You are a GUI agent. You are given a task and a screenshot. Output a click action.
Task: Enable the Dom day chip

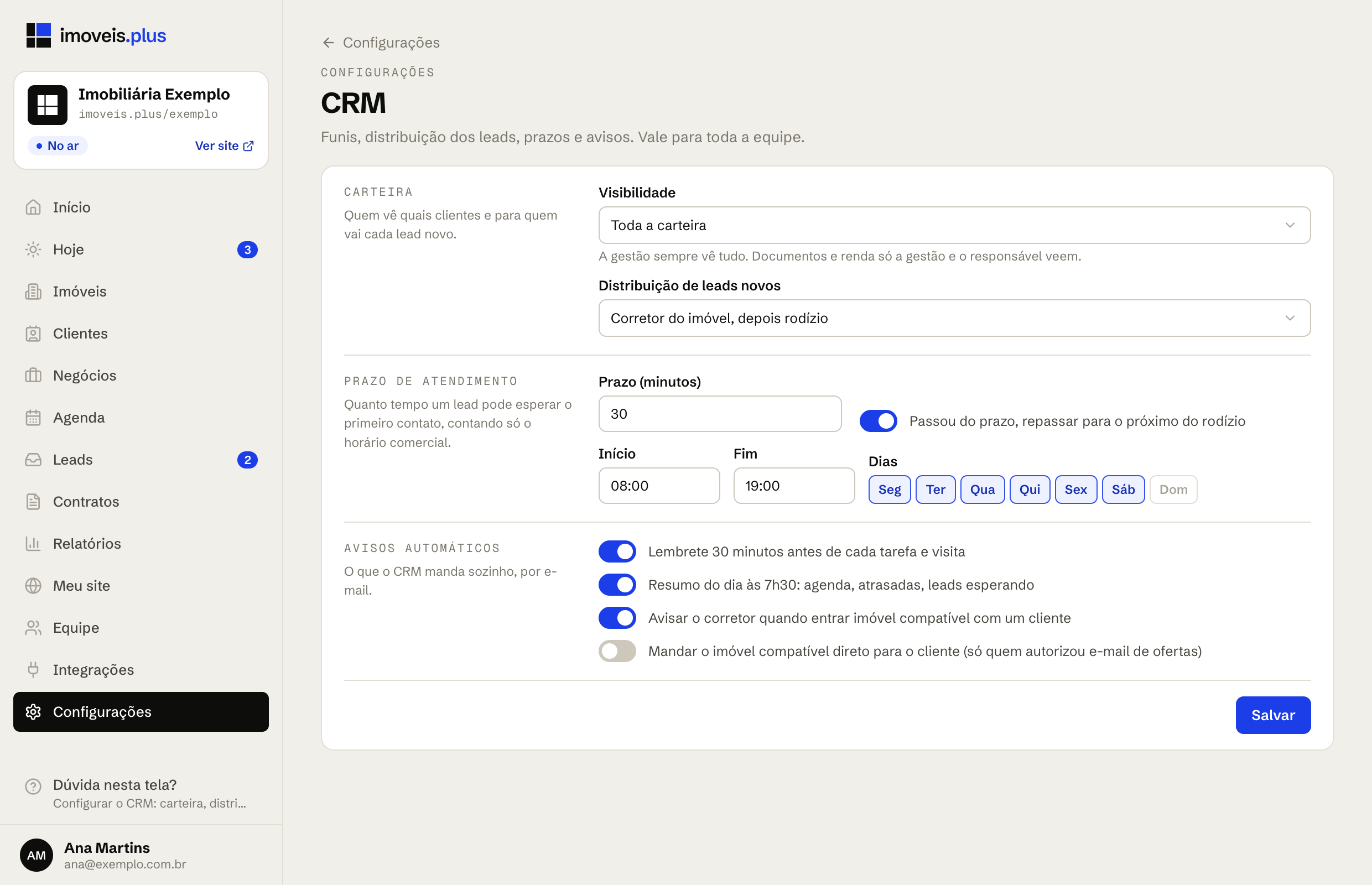pyautogui.click(x=1173, y=490)
